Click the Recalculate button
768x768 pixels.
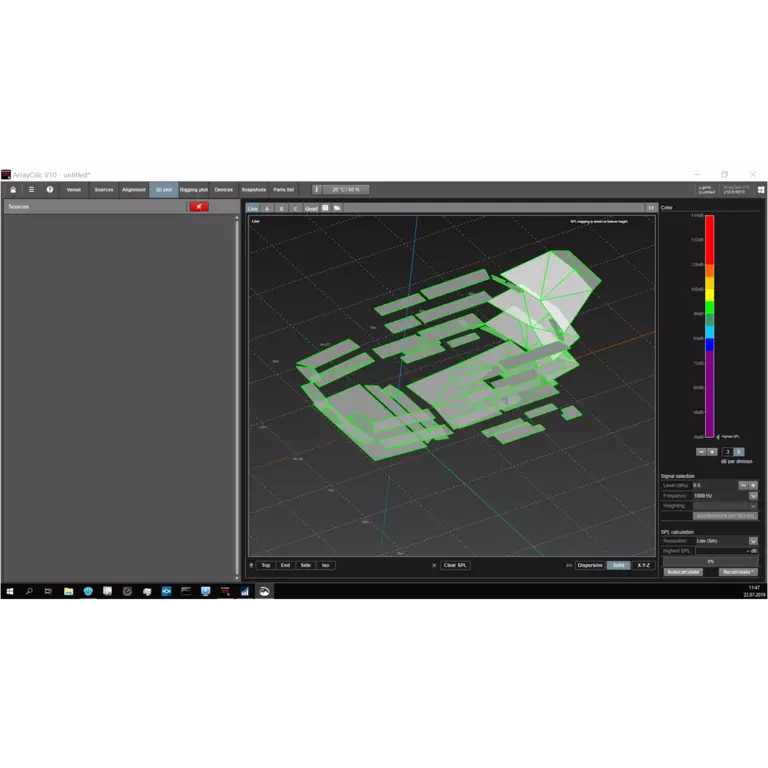[x=738, y=572]
